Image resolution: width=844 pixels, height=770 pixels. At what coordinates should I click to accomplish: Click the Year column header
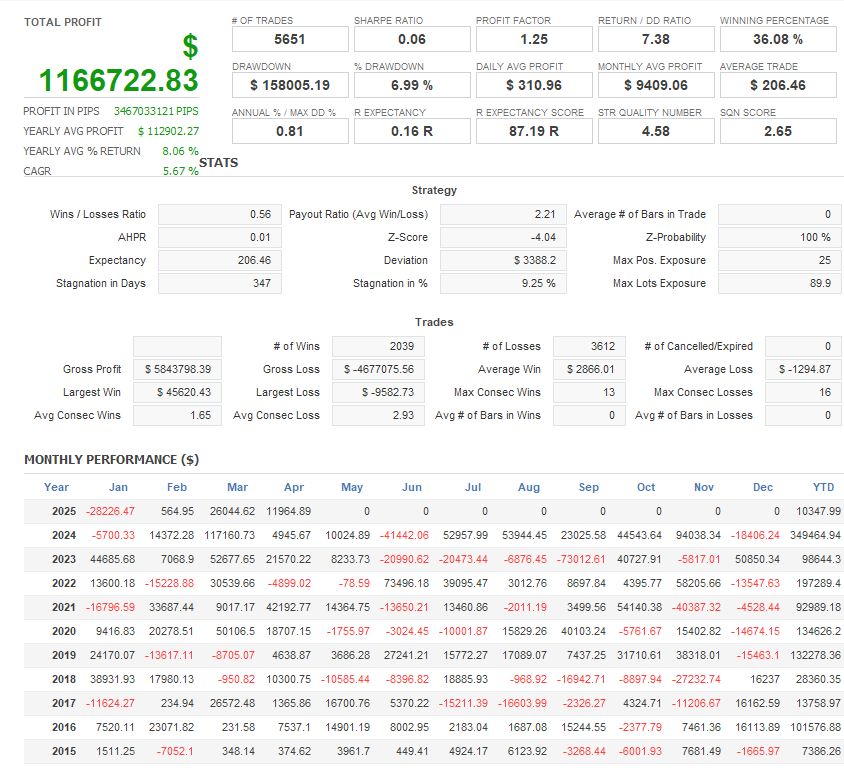point(57,488)
